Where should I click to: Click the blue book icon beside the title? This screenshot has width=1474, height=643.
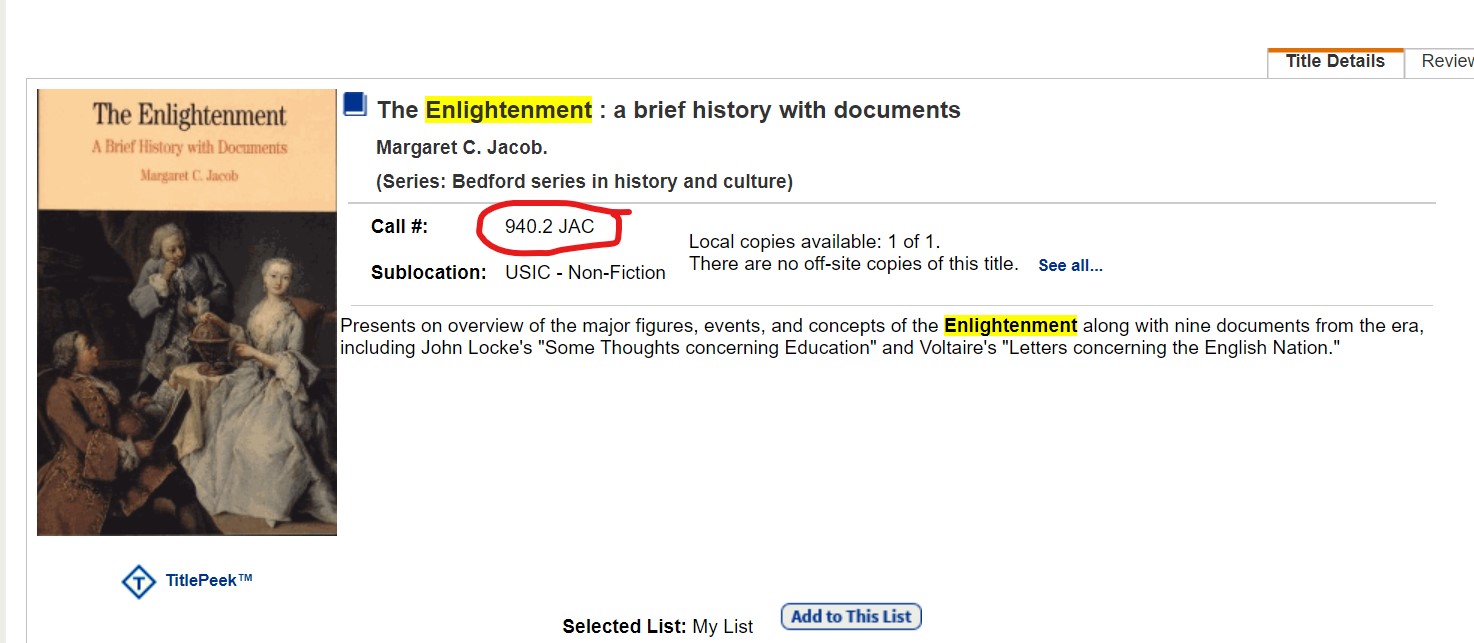355,106
